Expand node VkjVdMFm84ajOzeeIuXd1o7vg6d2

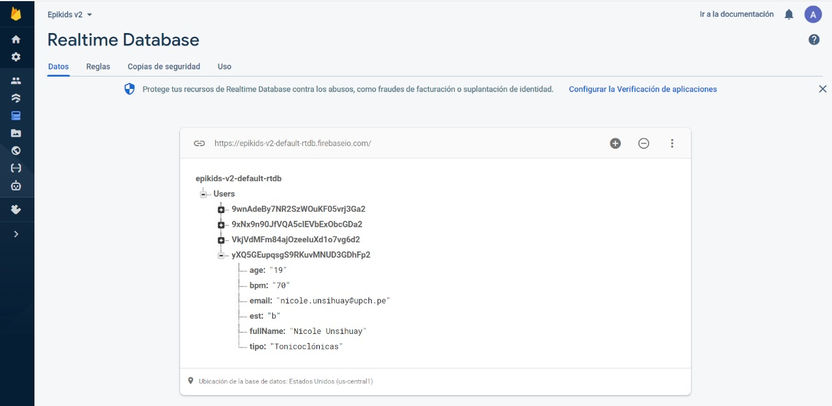[221, 240]
